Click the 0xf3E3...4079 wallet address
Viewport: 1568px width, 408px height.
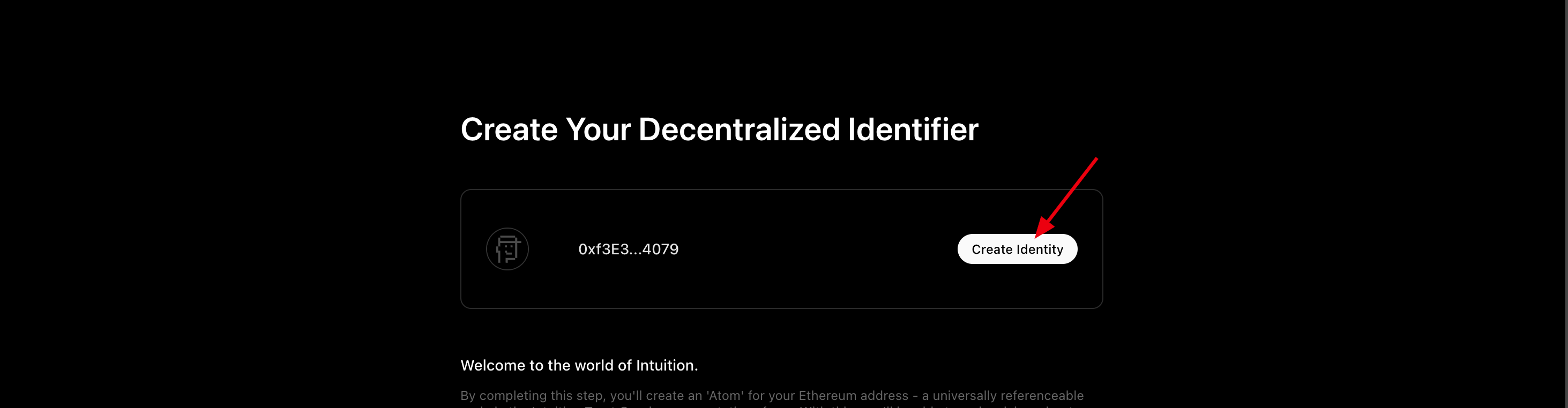click(x=628, y=250)
